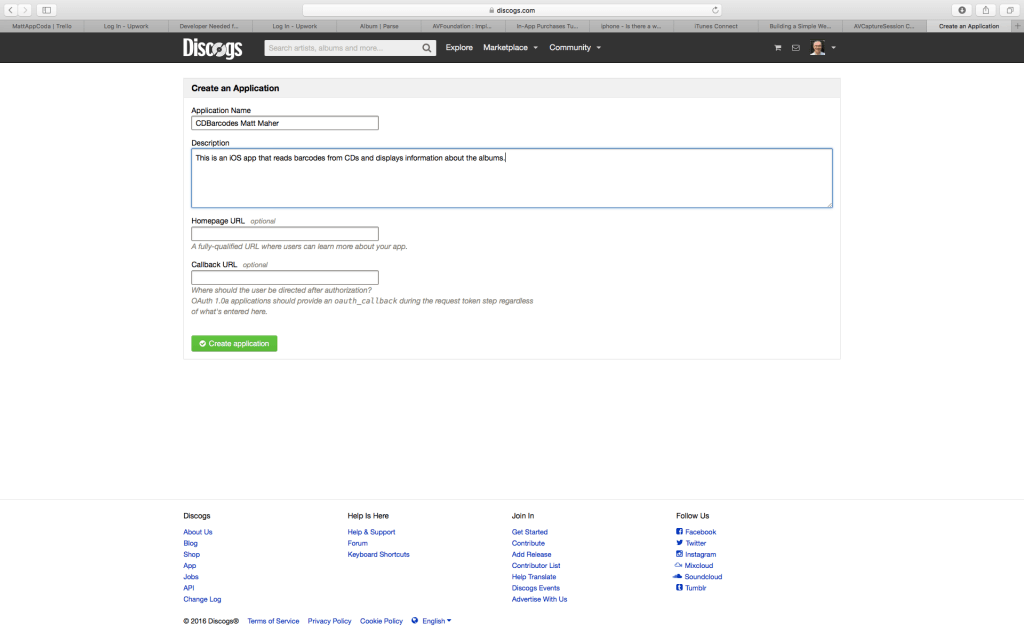
Task: Focus the Callback URL field
Action: tap(285, 278)
